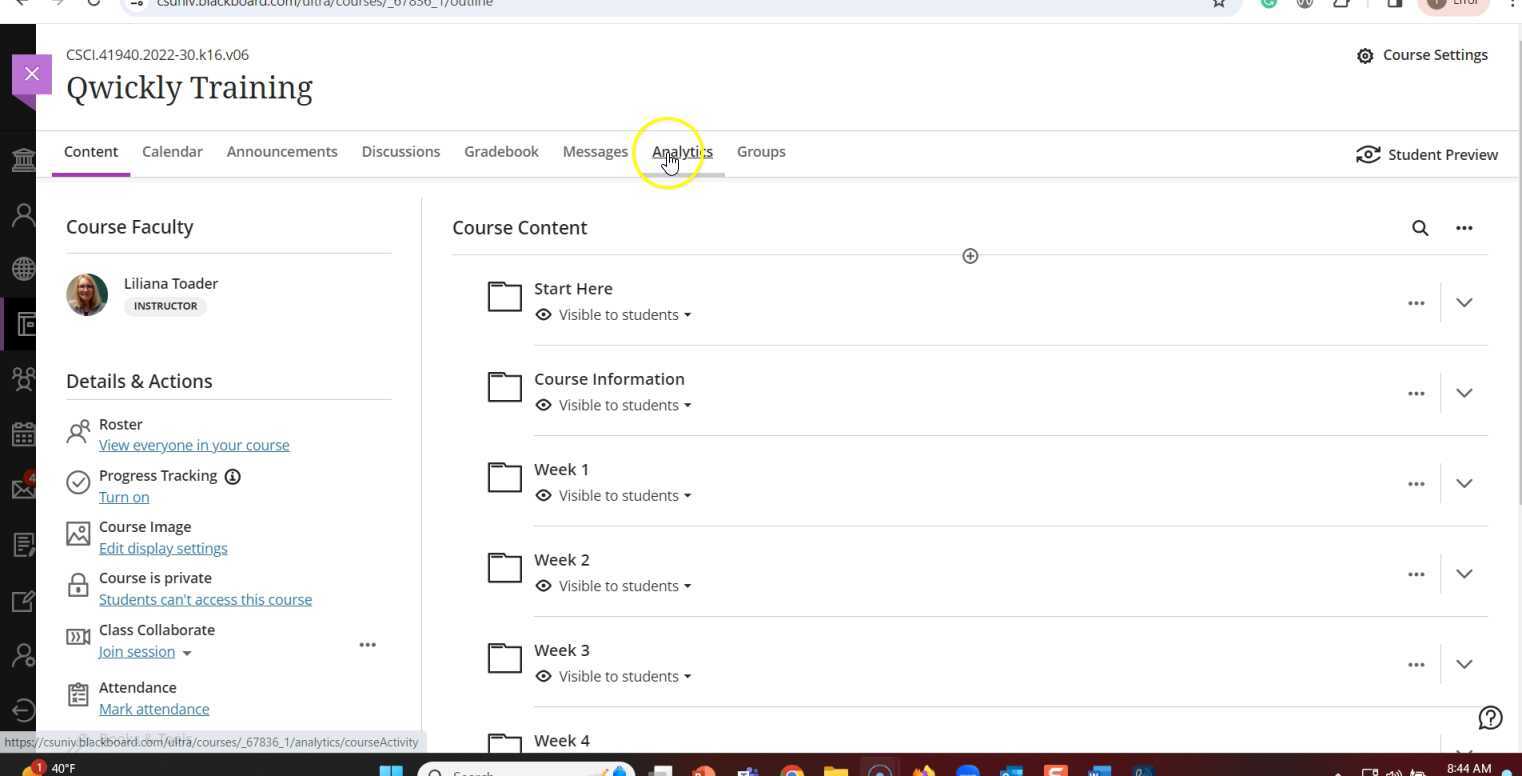Viewport: 1522px width, 776px height.
Task: Open the Course Settings gear
Action: (1366, 55)
